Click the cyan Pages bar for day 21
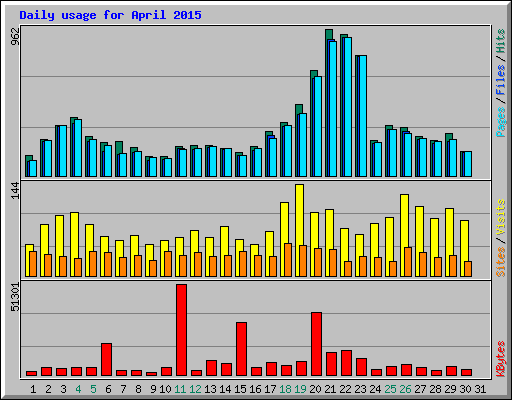 click(333, 109)
